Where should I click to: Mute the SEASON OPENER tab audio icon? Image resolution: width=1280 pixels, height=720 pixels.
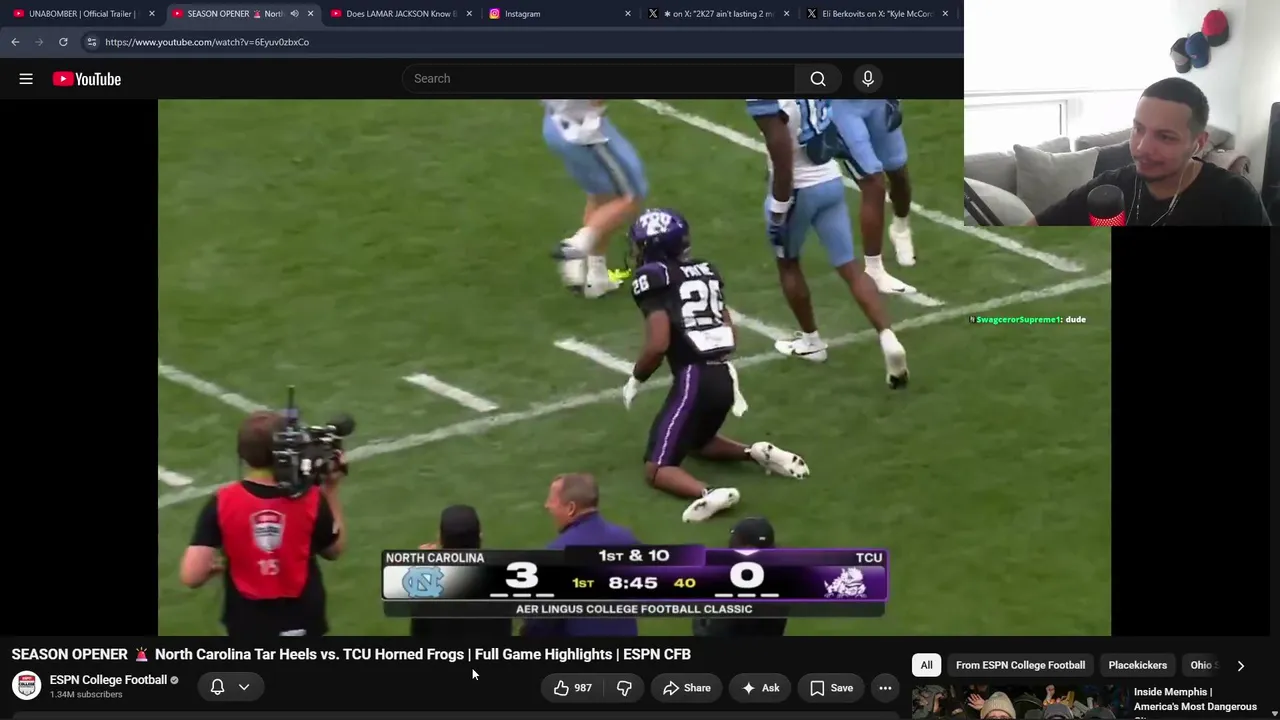click(294, 14)
